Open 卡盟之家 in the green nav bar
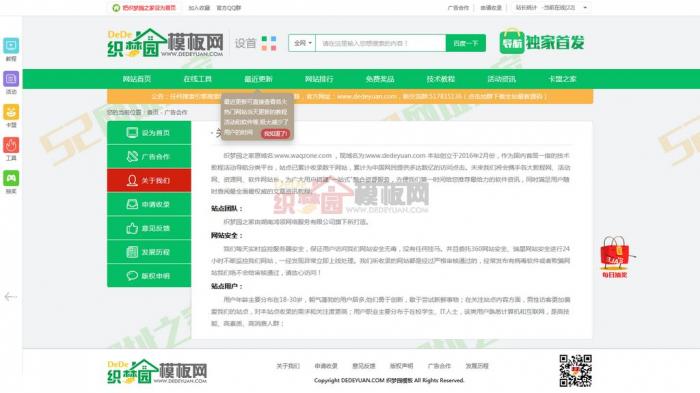Image resolution: width=700 pixels, height=393 pixels. (562, 79)
